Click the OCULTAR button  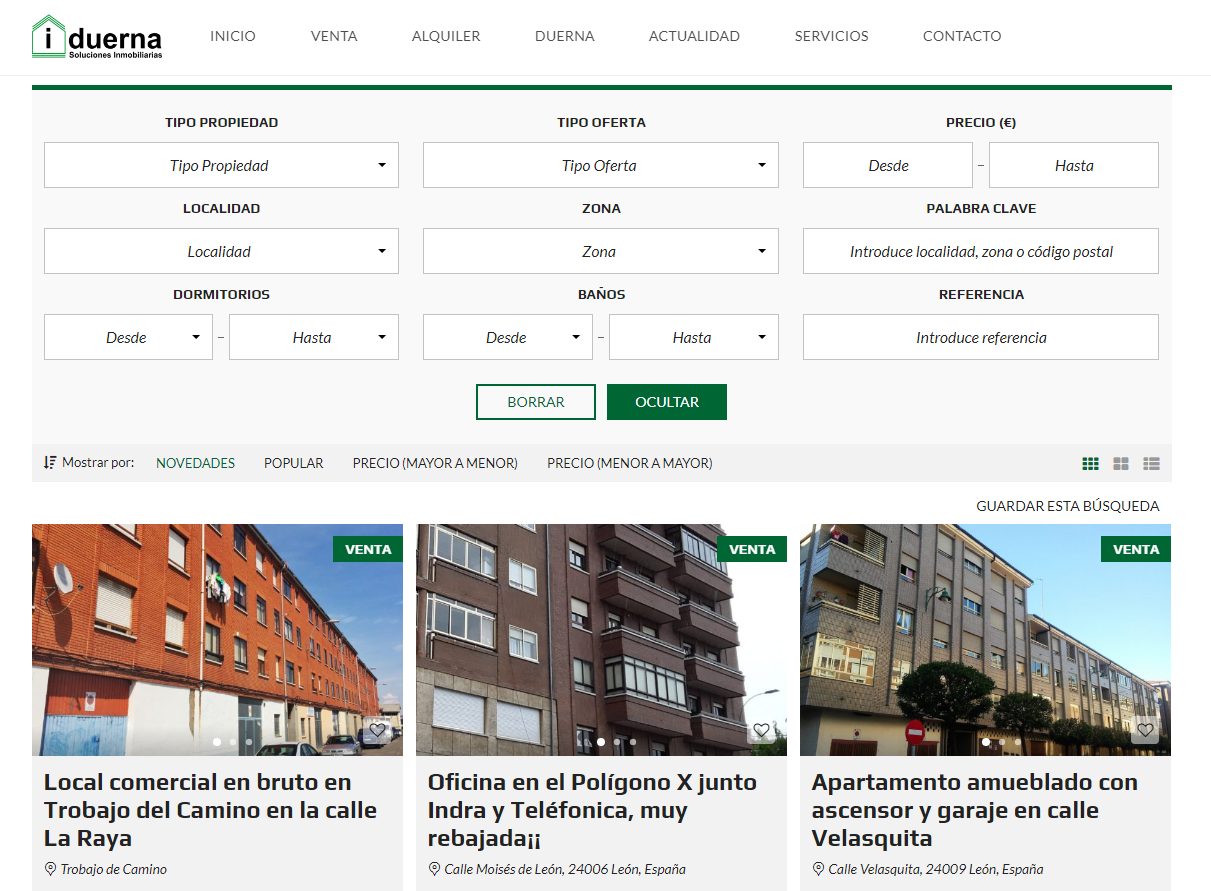tap(666, 402)
